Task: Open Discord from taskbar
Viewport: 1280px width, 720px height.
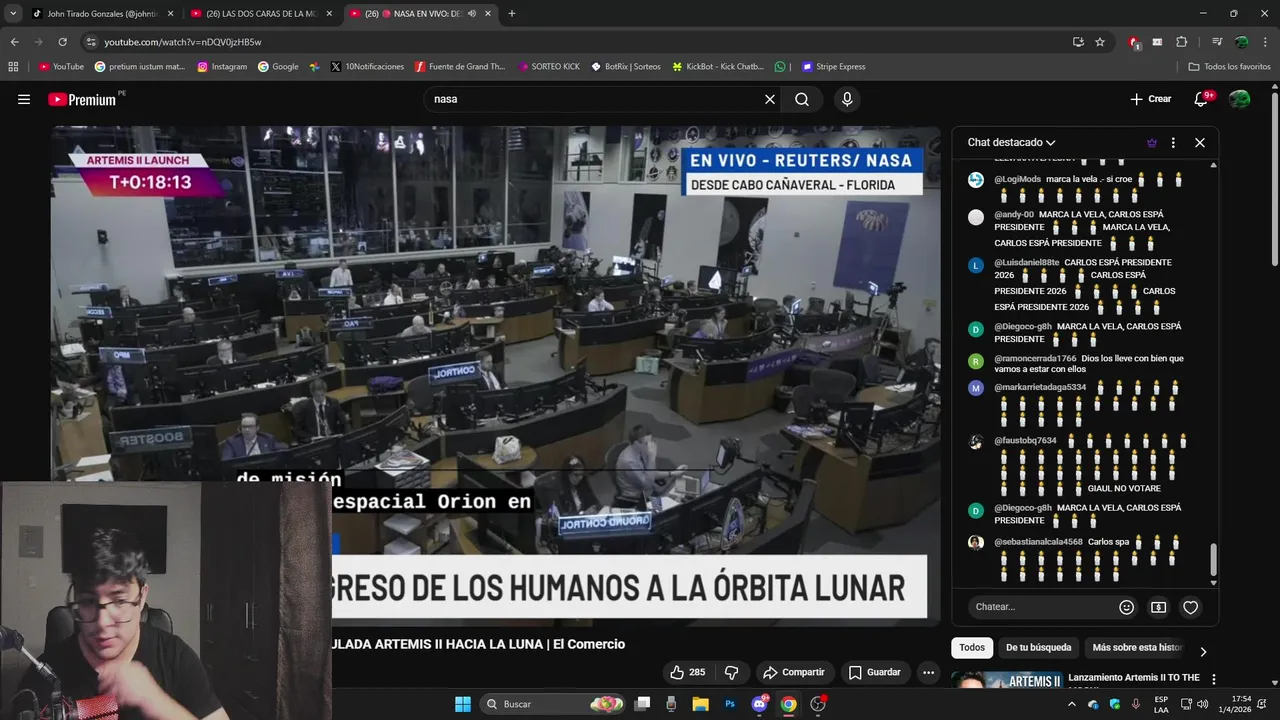Action: click(759, 704)
